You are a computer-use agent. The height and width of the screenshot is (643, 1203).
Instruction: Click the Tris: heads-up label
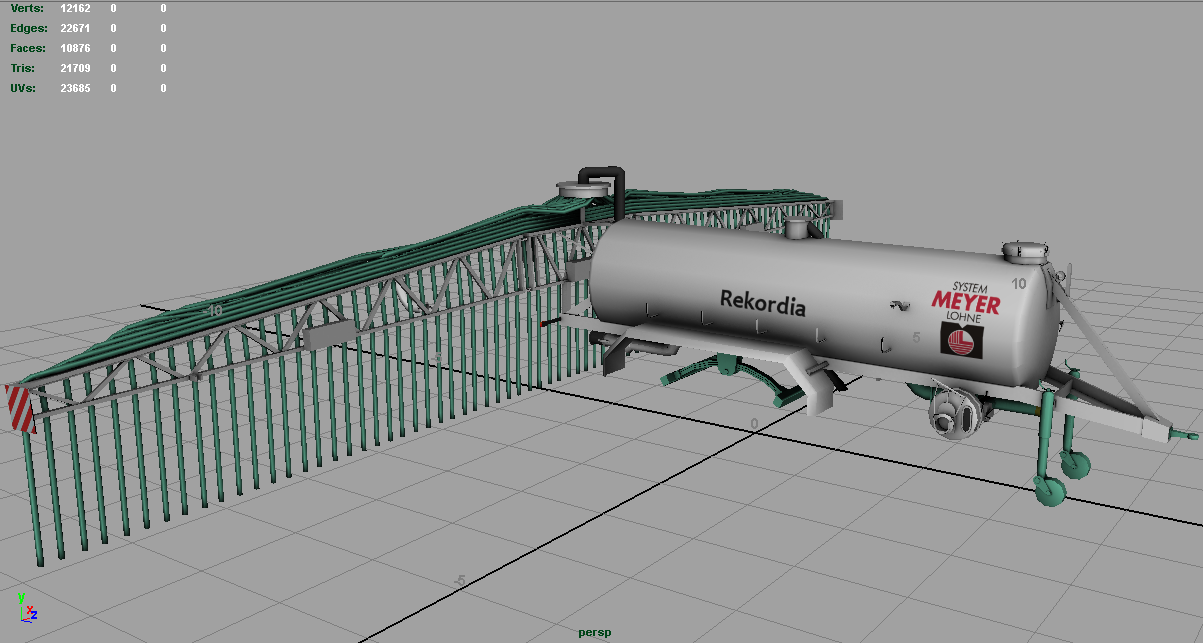pos(23,68)
